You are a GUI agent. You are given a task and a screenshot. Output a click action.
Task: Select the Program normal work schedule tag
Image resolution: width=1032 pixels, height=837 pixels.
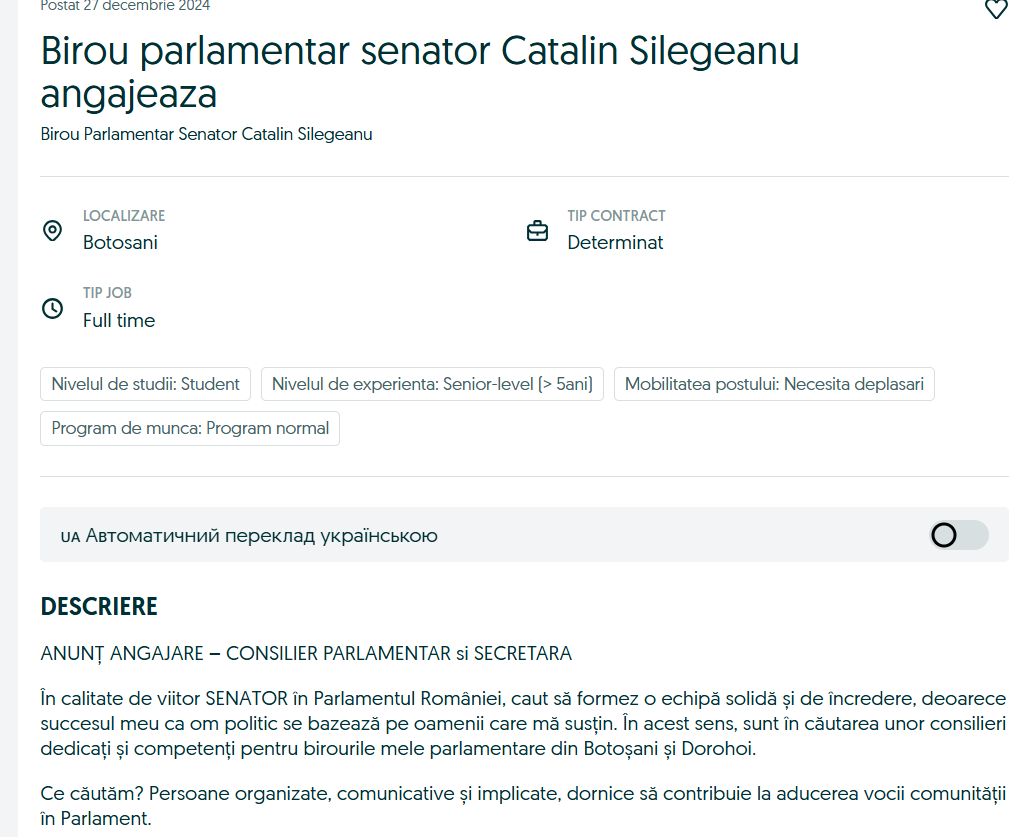click(x=190, y=428)
